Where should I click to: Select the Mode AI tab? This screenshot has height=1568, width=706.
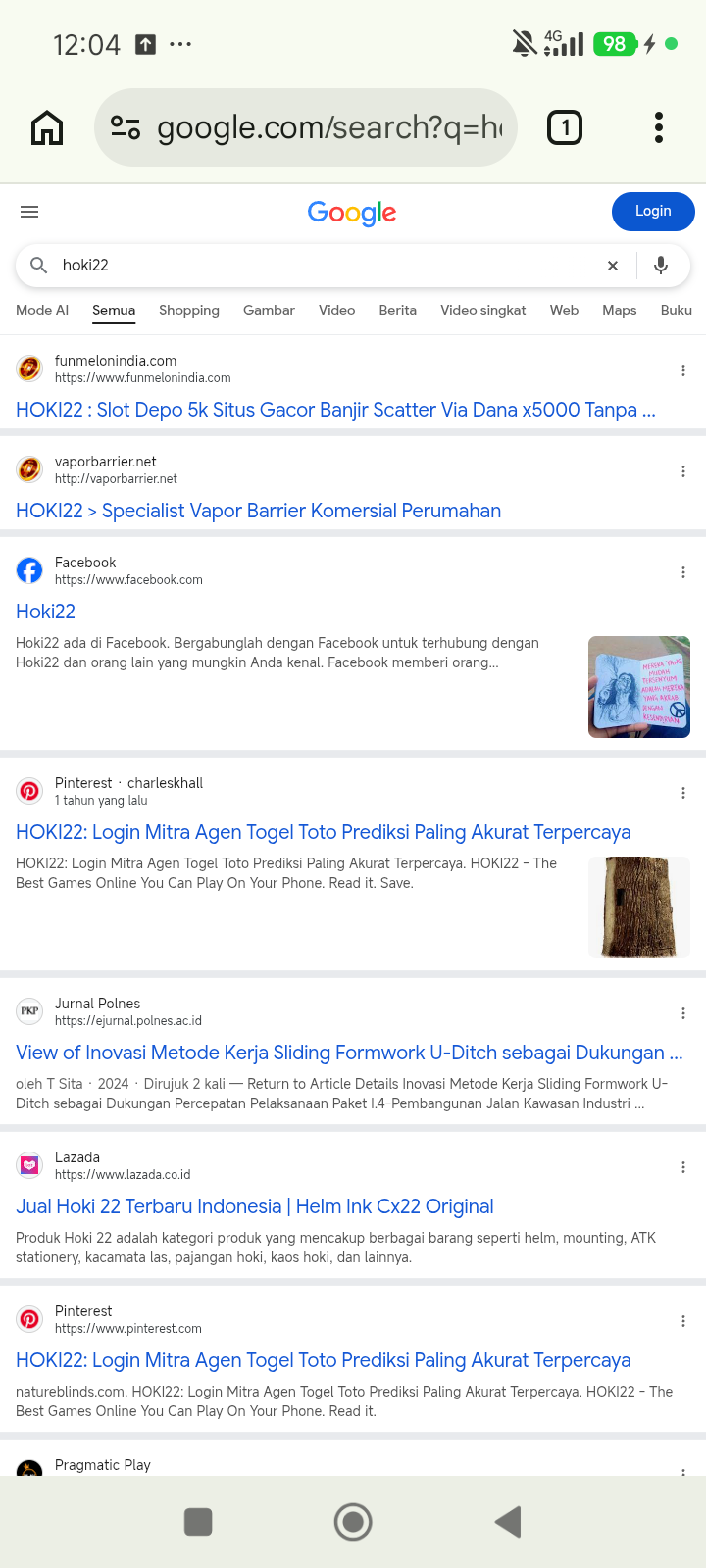pos(42,310)
